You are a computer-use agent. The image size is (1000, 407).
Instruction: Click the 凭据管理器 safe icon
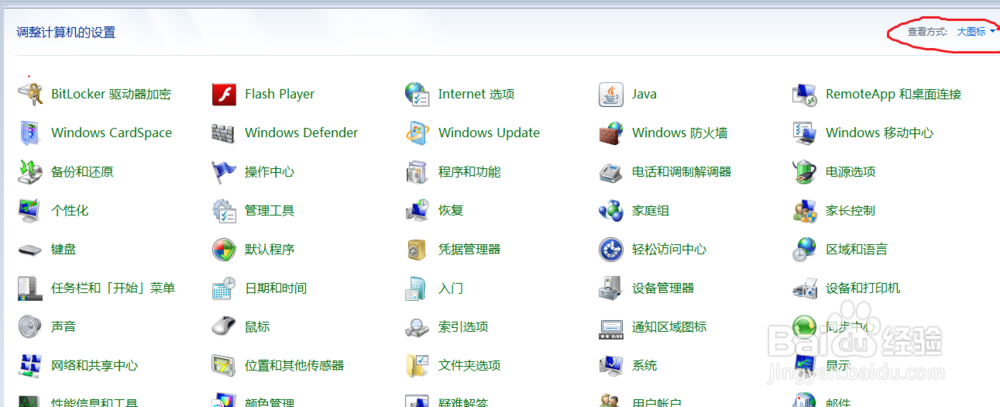click(x=418, y=249)
